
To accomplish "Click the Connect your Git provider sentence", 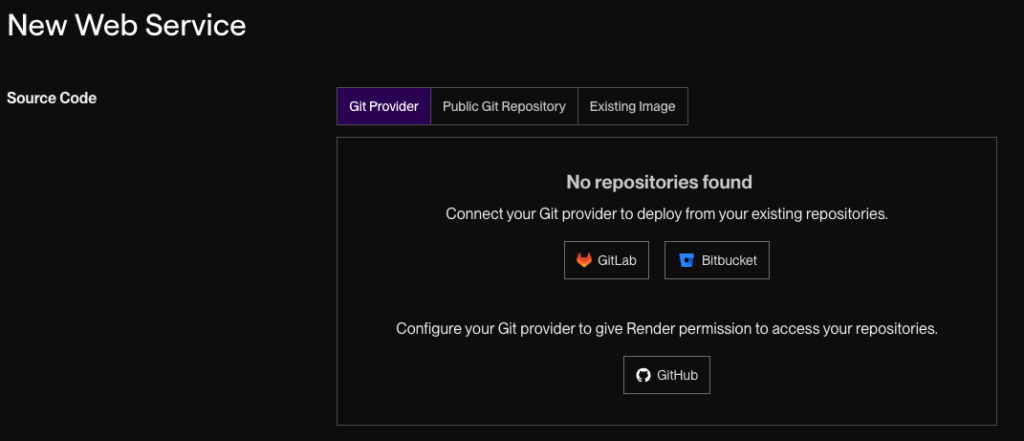I will pyautogui.click(x=666, y=214).
